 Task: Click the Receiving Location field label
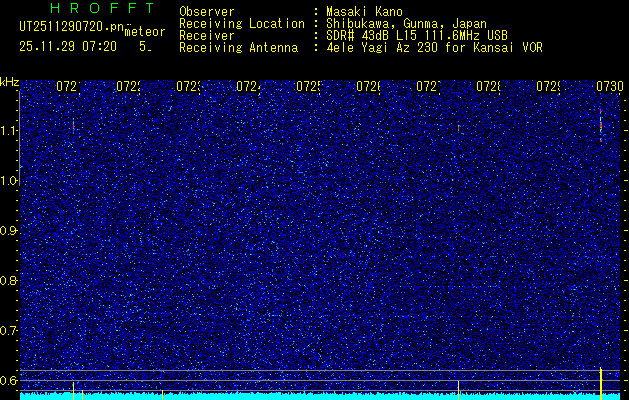click(241, 23)
